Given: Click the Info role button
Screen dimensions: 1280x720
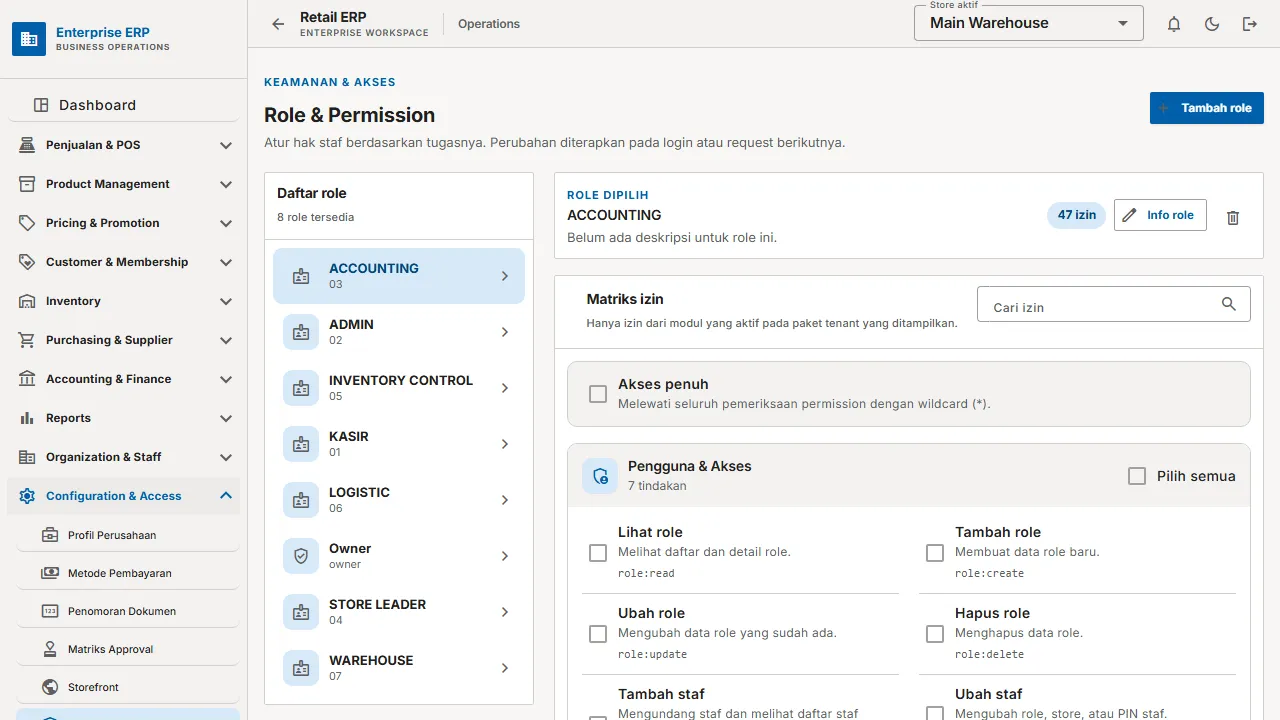Looking at the screenshot, I should [1160, 215].
